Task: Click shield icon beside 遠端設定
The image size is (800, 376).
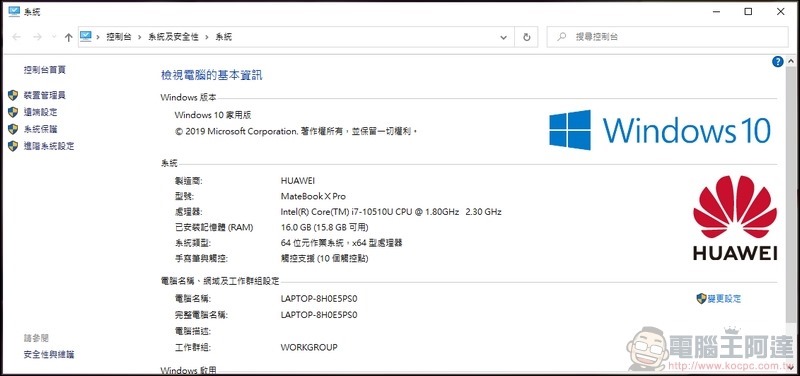Action: 13,112
